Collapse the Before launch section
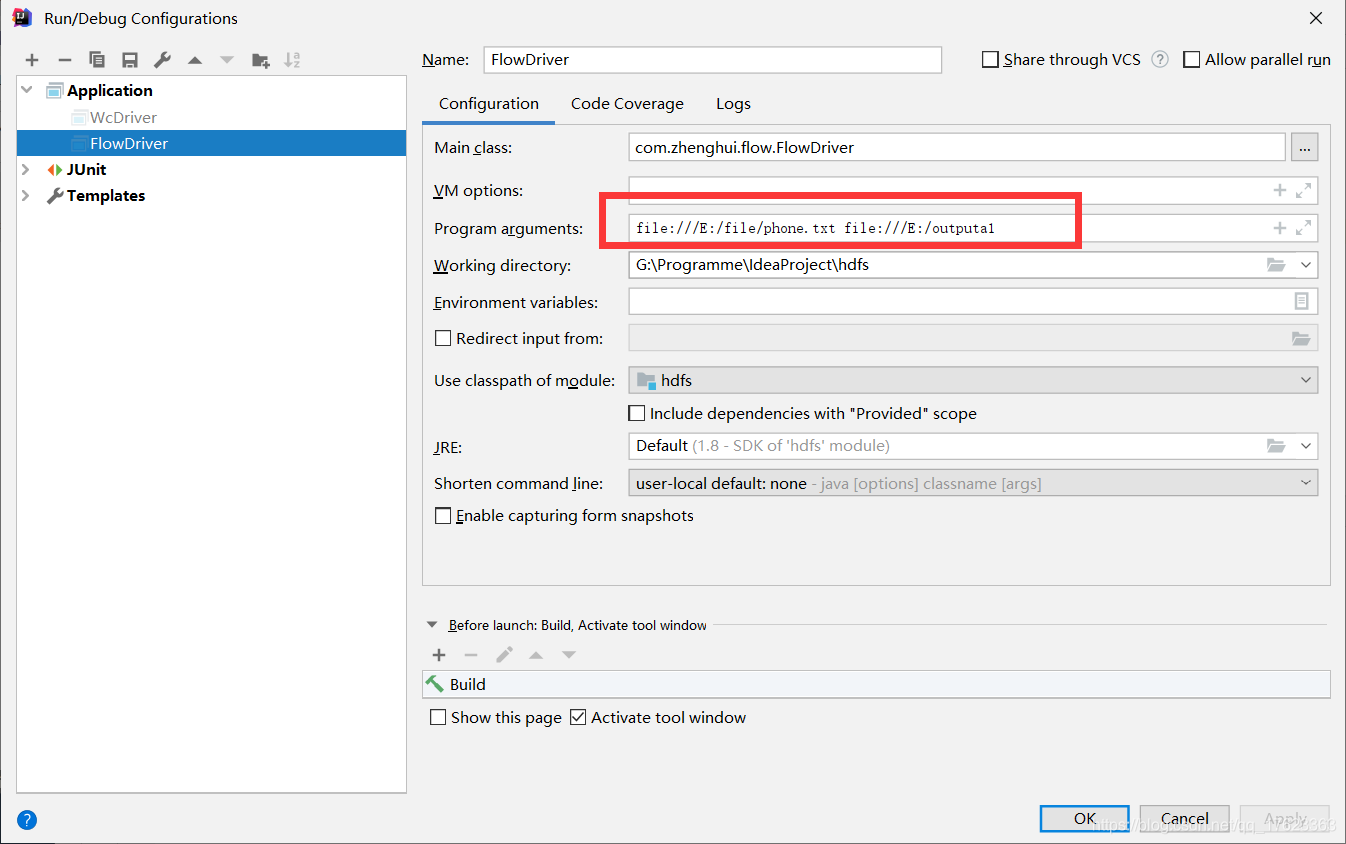The height and width of the screenshot is (844, 1346). point(432,625)
